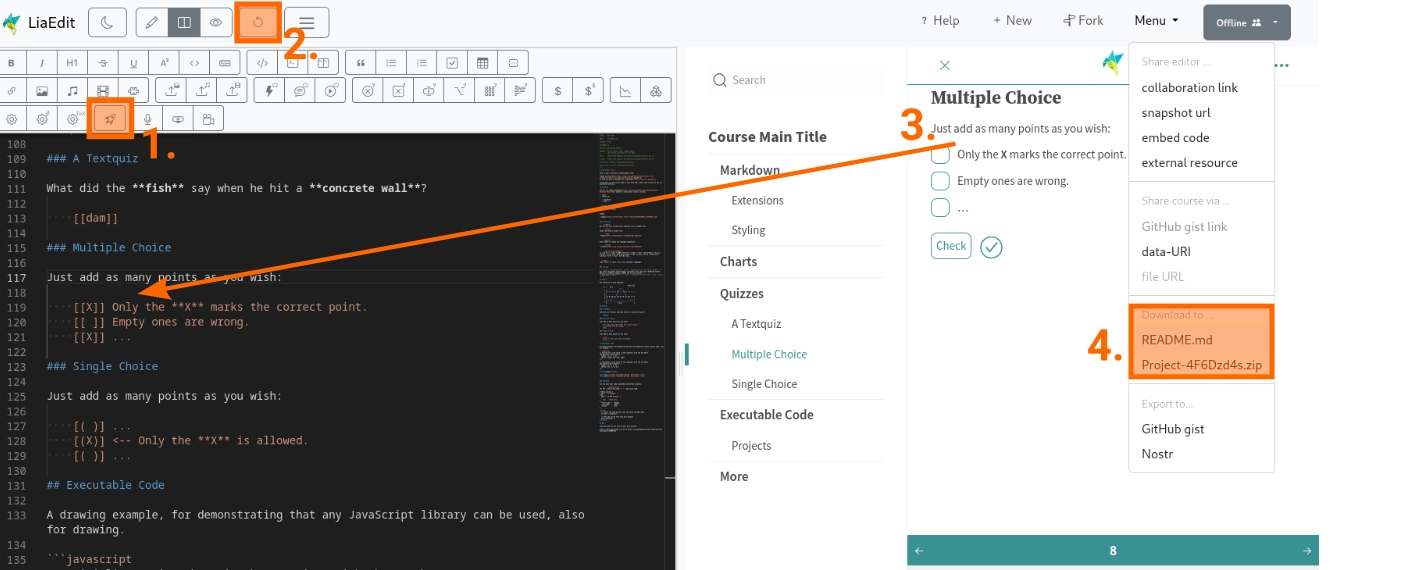The width and height of the screenshot is (1413, 570).
Task: Download the README.md file
Action: [x=1176, y=340]
